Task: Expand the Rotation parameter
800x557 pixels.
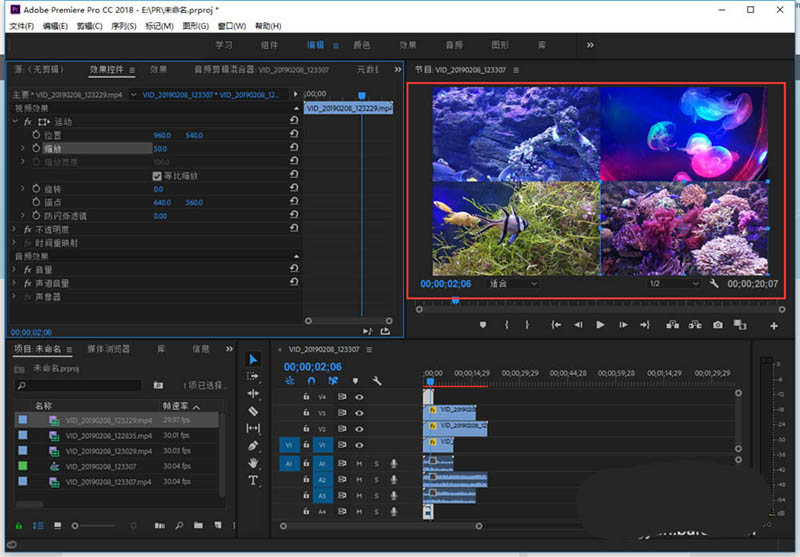Action: point(22,188)
